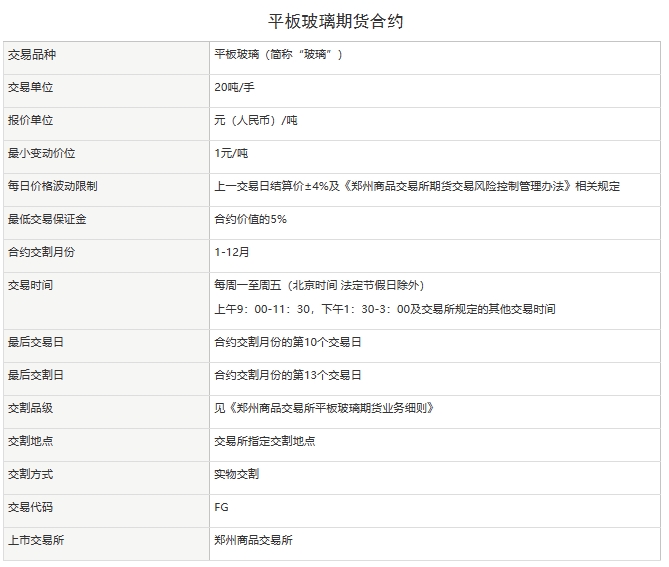Viewport: 669px width, 567px height.
Task: Click the value 平板玻璃（简称"玻璃"）
Action: click(x=279, y=55)
